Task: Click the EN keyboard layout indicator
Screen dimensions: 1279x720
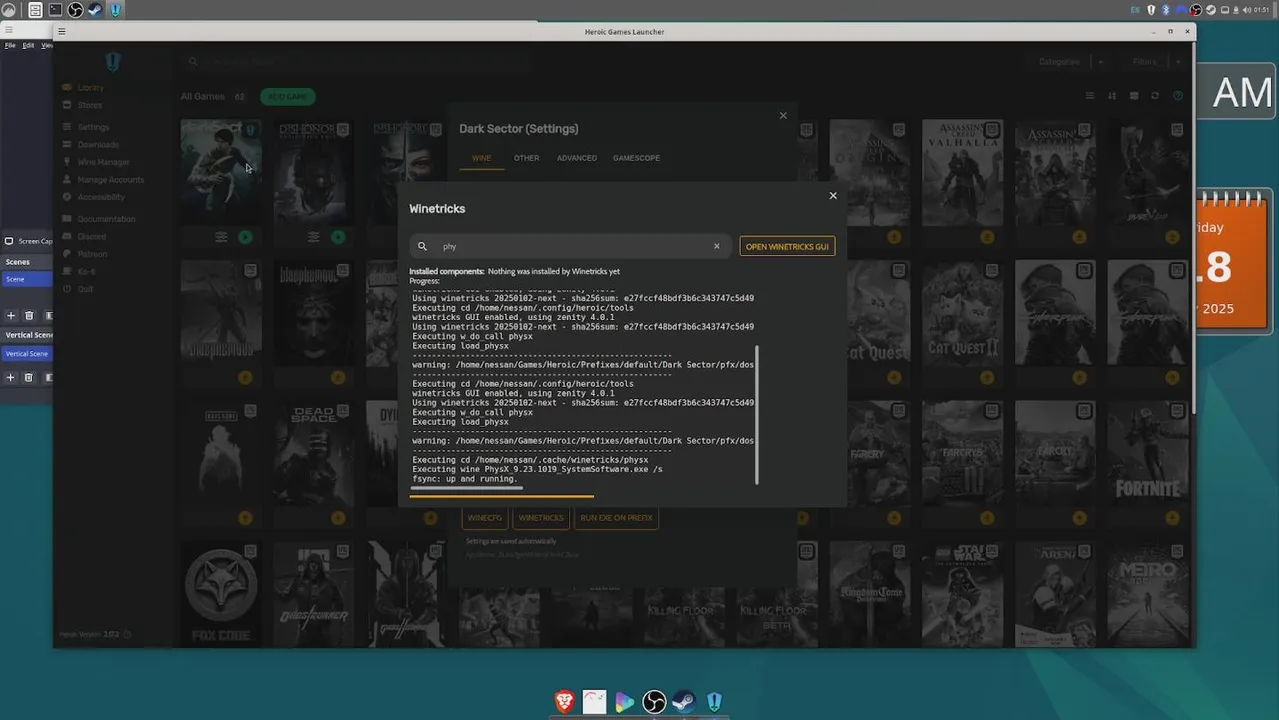Action: 1135,10
